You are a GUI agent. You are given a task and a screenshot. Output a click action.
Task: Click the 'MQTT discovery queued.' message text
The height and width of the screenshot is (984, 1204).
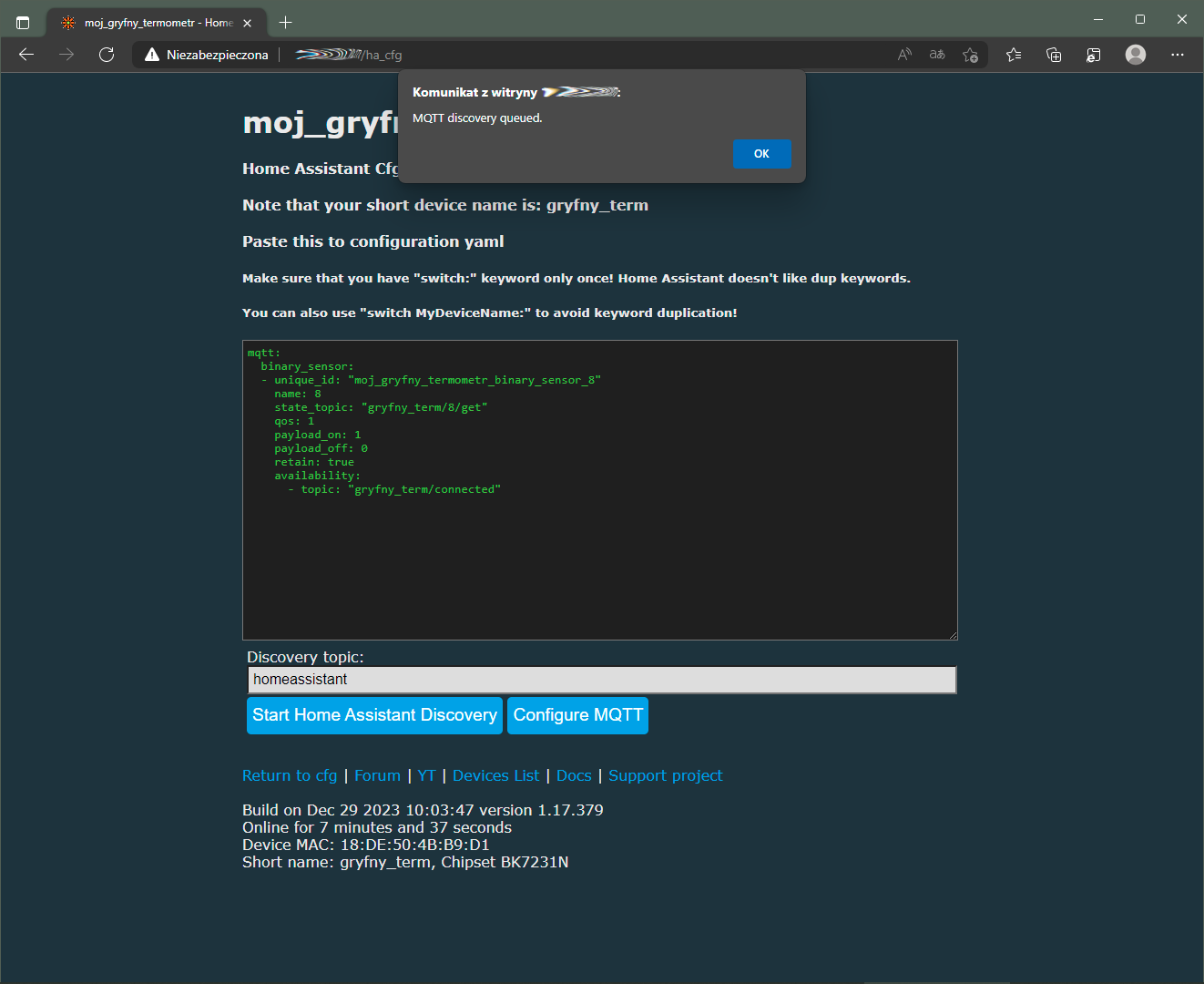[x=477, y=118]
